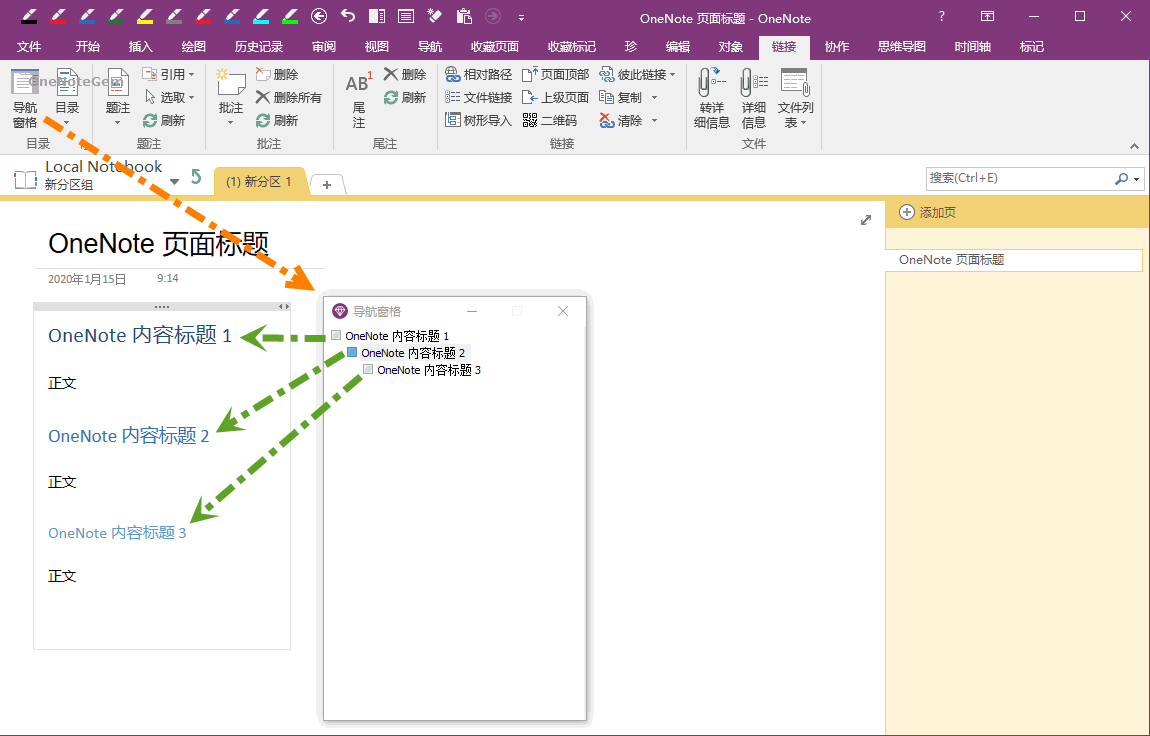
Task: Switch to the 开始 tab
Action: point(87,46)
